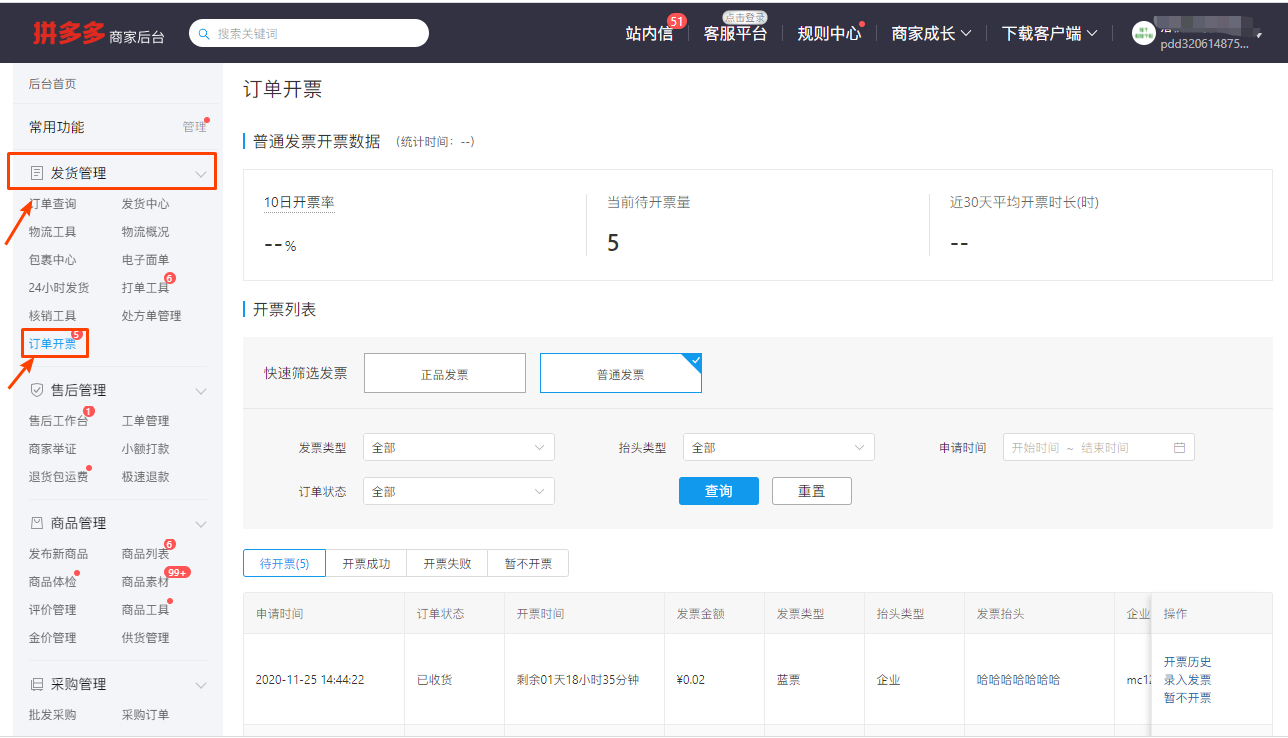Click the 开票历史 link
Screen dimensions: 1288x738
[x=1188, y=662]
